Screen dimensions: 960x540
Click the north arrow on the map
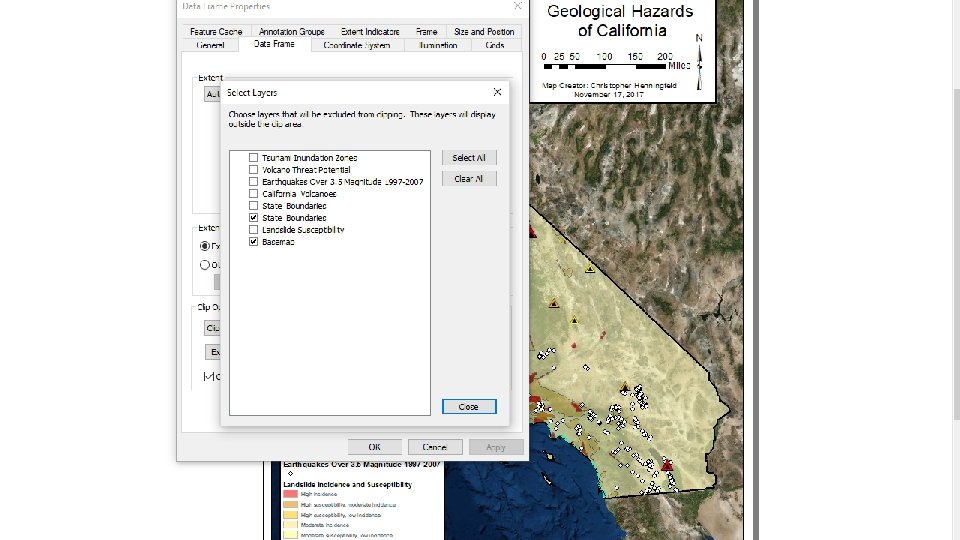pyautogui.click(x=699, y=62)
